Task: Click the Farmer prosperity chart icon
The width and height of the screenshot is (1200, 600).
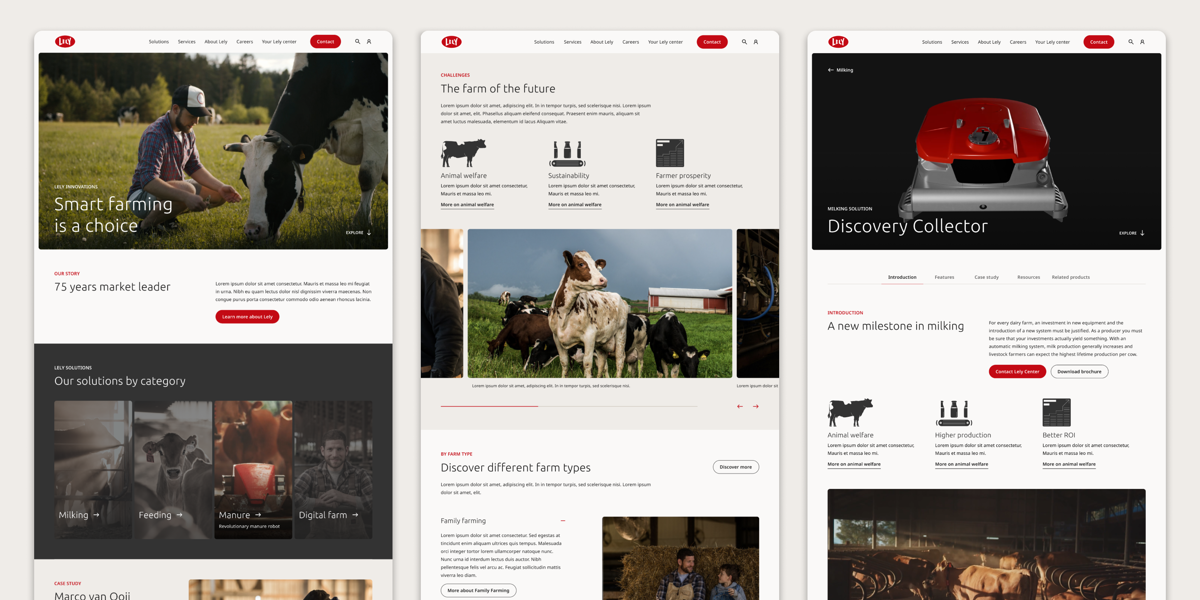Action: coord(669,153)
